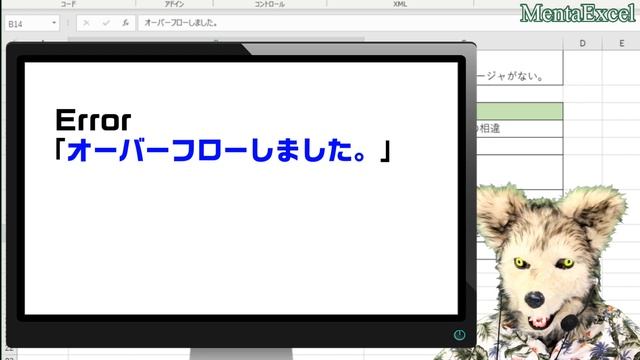Click formula bar text オーバーフローしました。
Viewport: 640px width, 360px height.
(181, 23)
